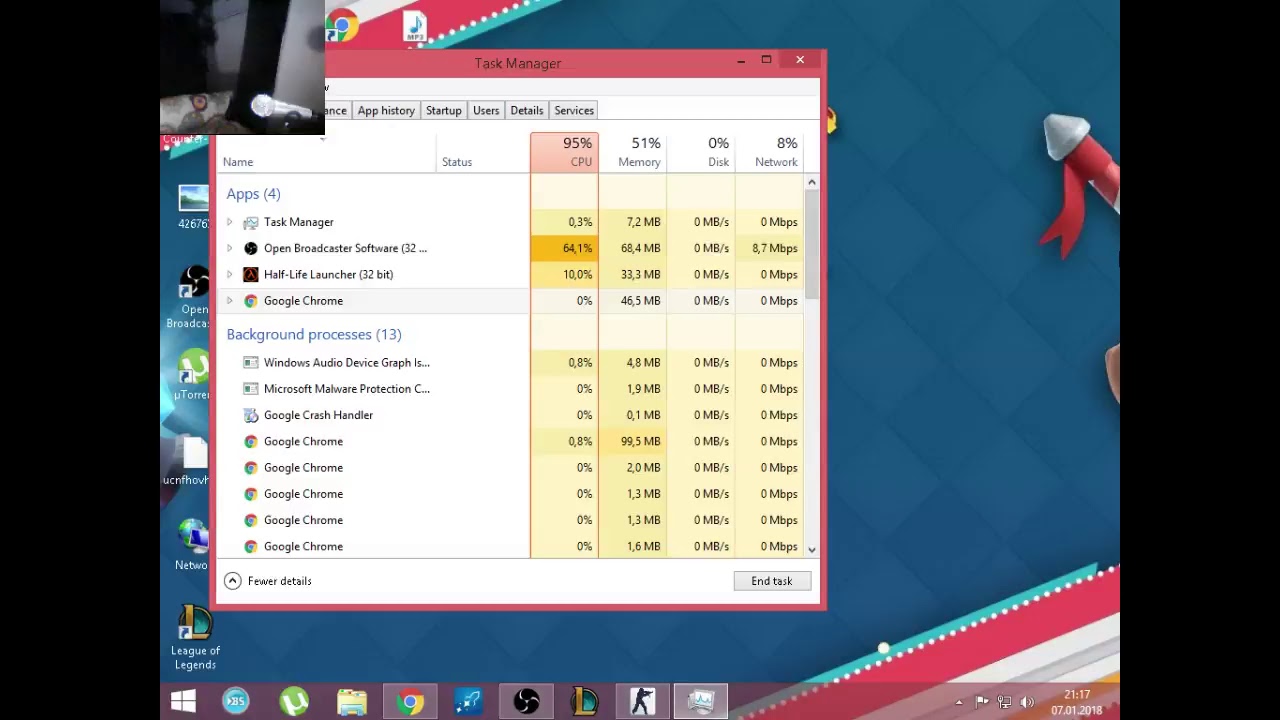Click the Apps (4) group heading

[x=254, y=194]
